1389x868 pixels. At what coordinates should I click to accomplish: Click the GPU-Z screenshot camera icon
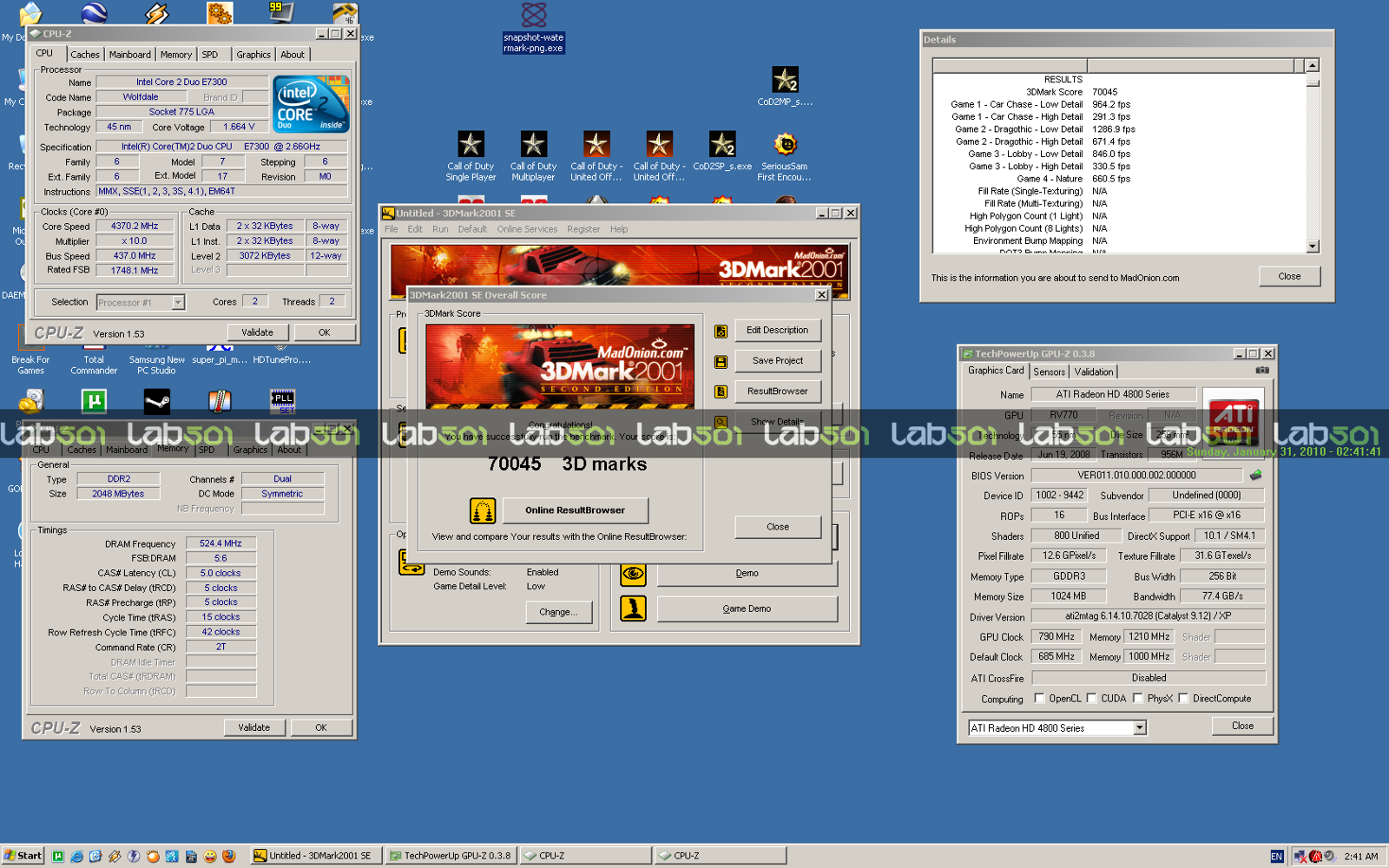click(x=1262, y=371)
